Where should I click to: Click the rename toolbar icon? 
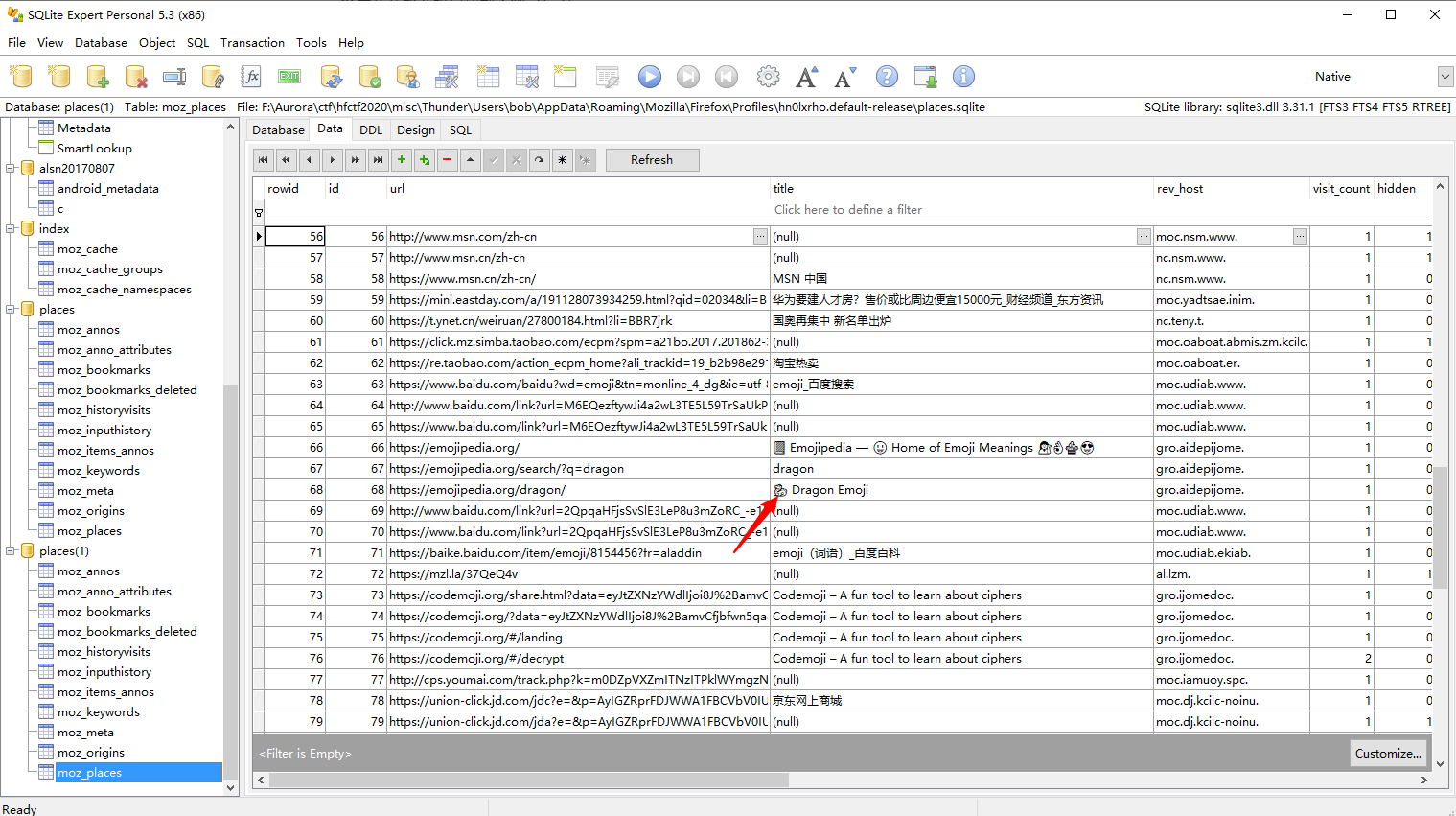pyautogui.click(x=174, y=77)
